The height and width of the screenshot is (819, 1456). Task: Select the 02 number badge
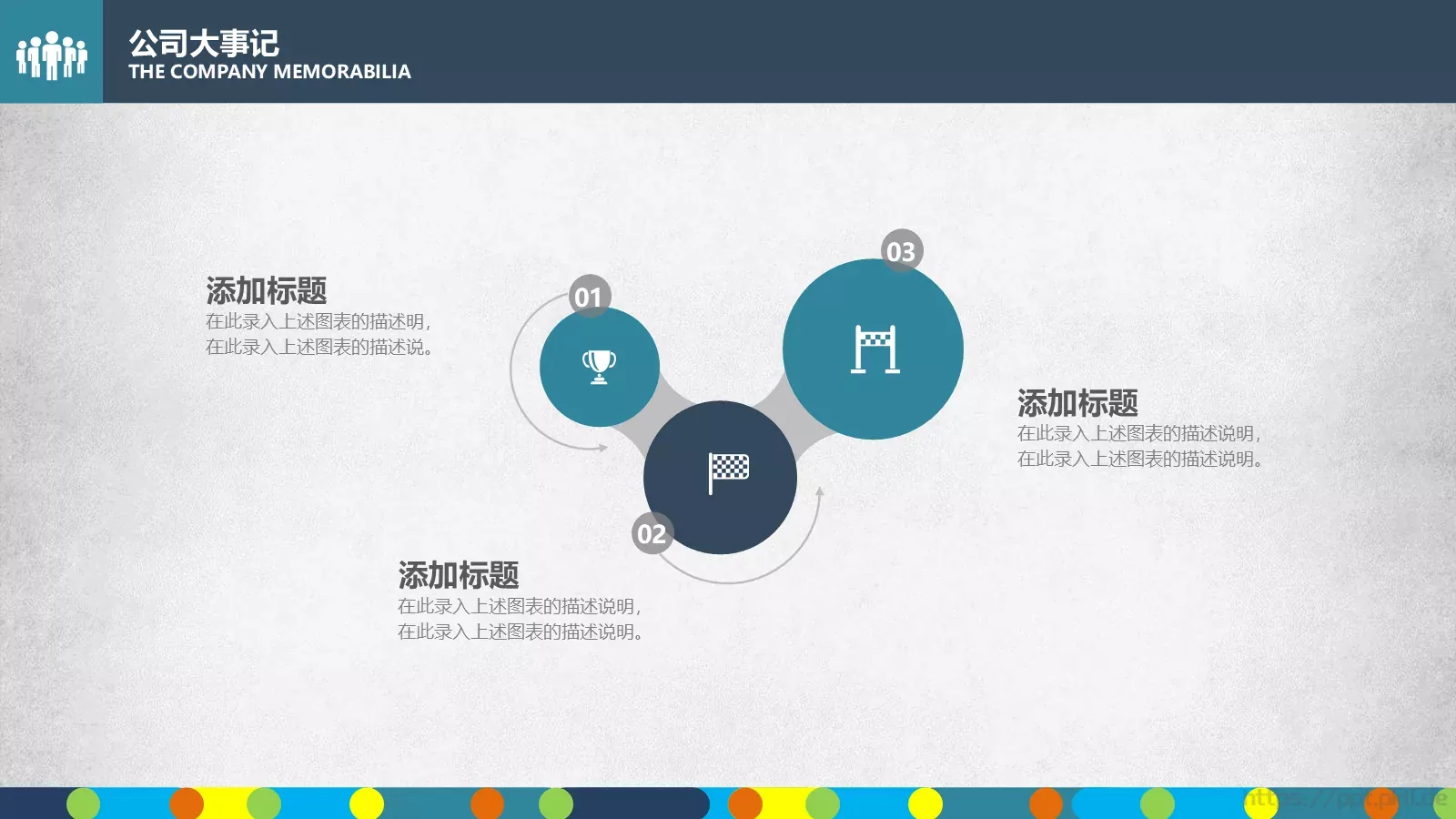coord(652,534)
